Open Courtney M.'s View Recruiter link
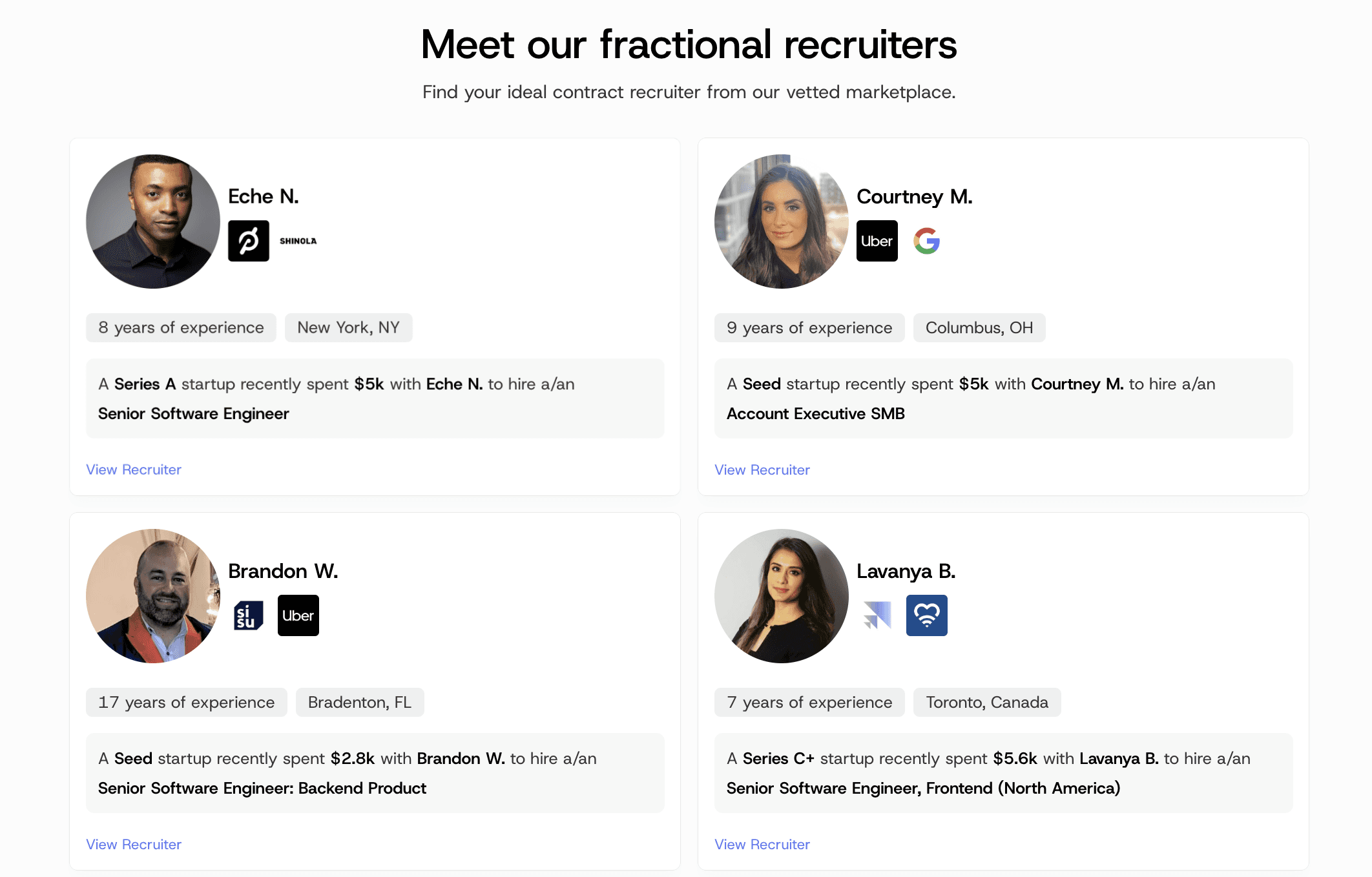The image size is (1372, 877). (762, 470)
